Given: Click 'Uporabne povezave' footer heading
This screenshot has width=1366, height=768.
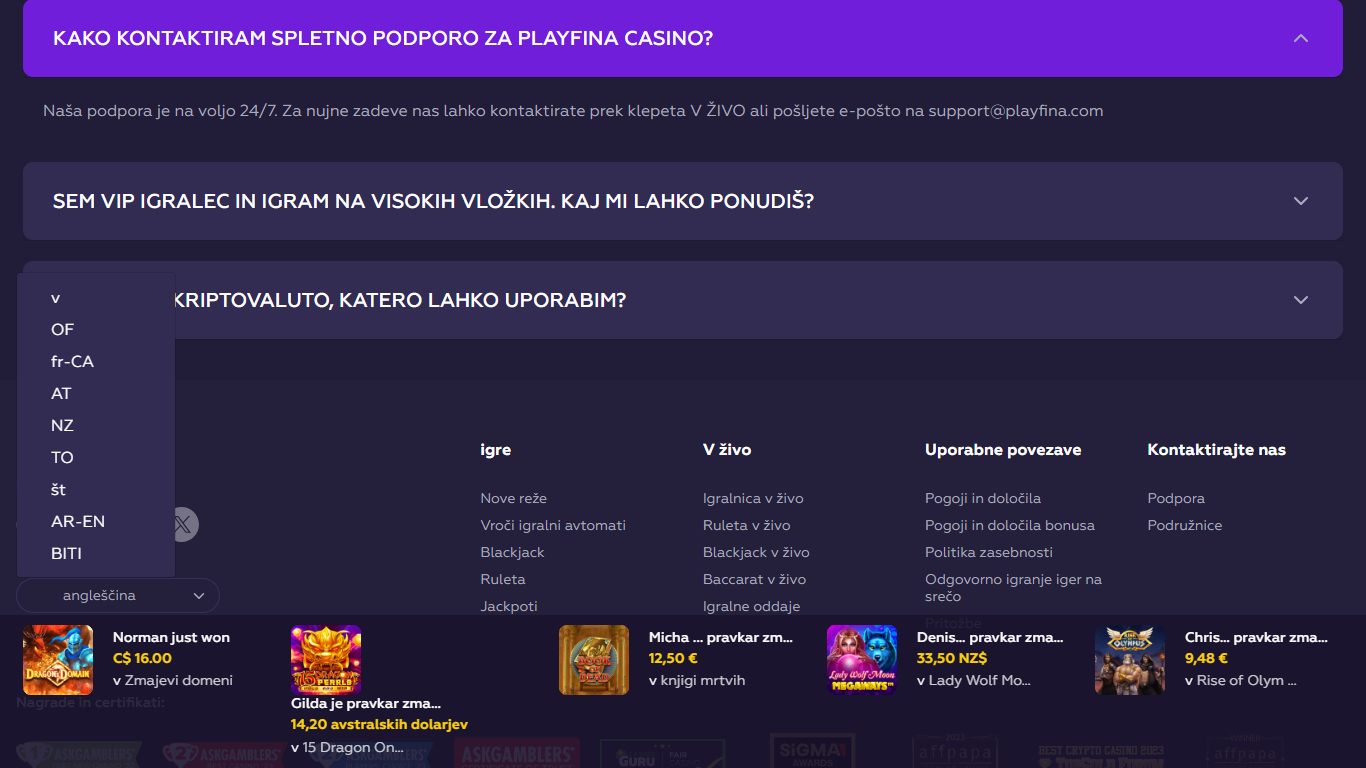Looking at the screenshot, I should pyautogui.click(x=1003, y=450).
